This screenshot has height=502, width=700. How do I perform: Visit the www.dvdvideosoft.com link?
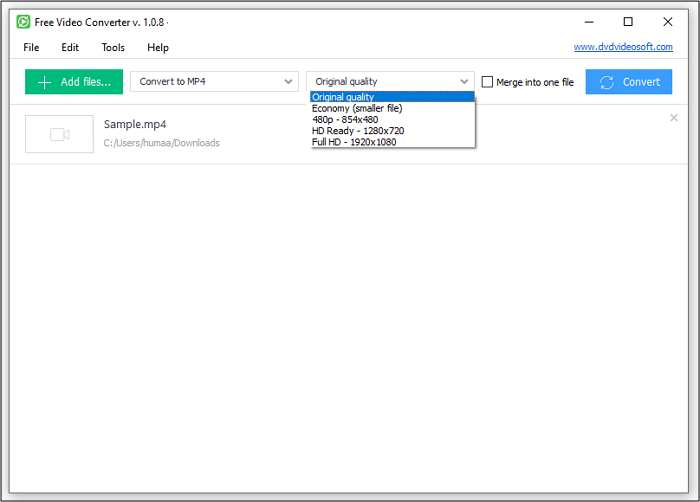(x=623, y=47)
